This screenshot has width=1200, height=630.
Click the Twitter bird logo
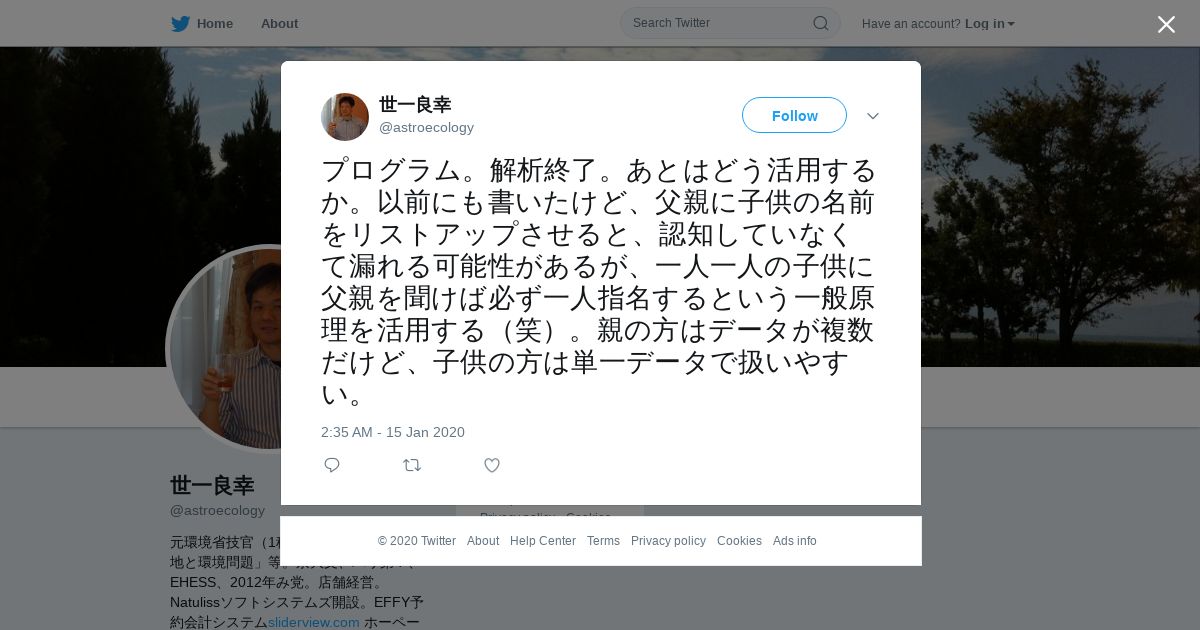point(180,24)
